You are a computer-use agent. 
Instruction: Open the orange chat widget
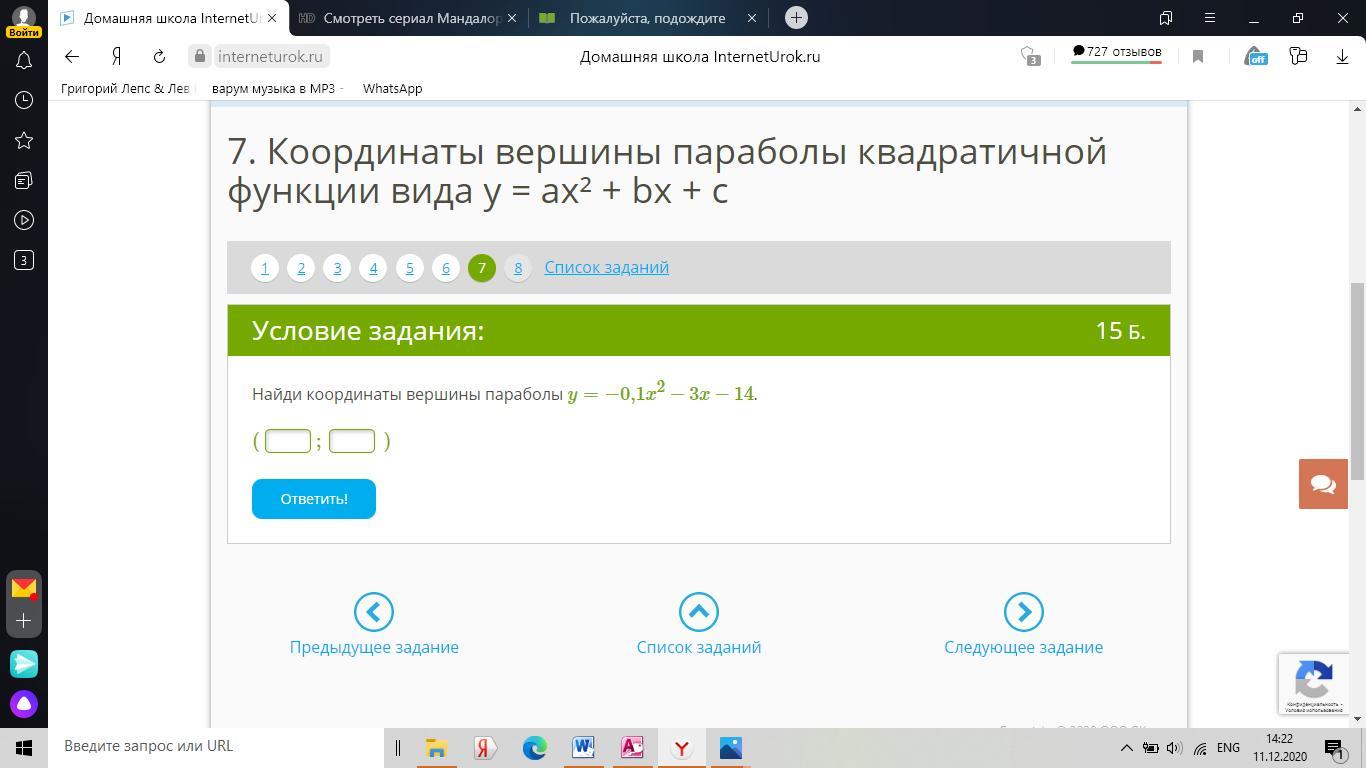pos(1323,484)
